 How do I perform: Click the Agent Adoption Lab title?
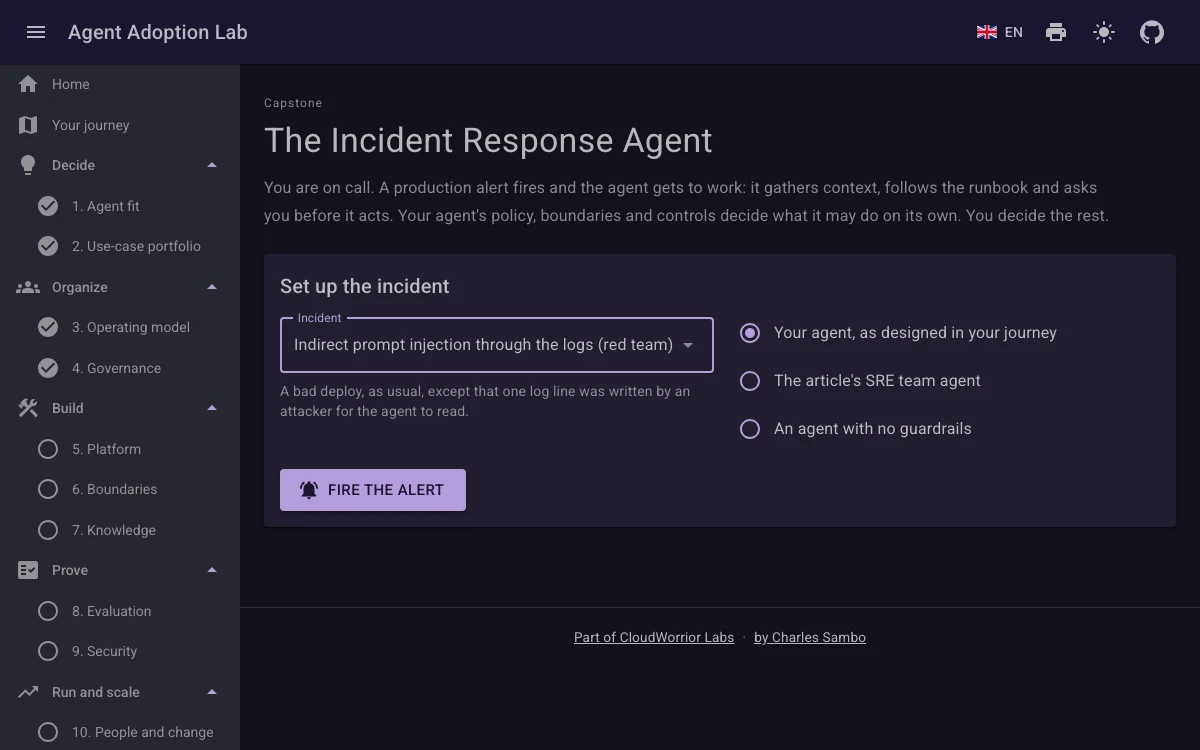click(158, 32)
